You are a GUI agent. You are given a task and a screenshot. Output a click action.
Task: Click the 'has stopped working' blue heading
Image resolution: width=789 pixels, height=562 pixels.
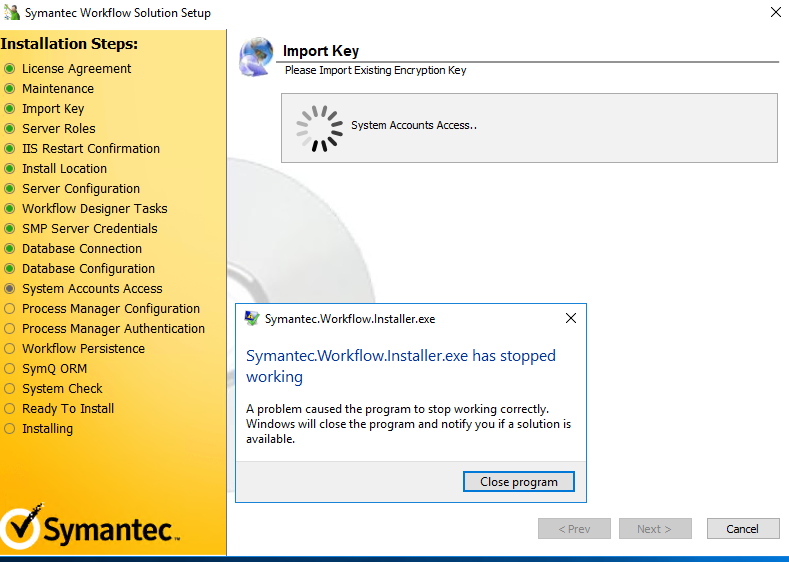click(401, 366)
